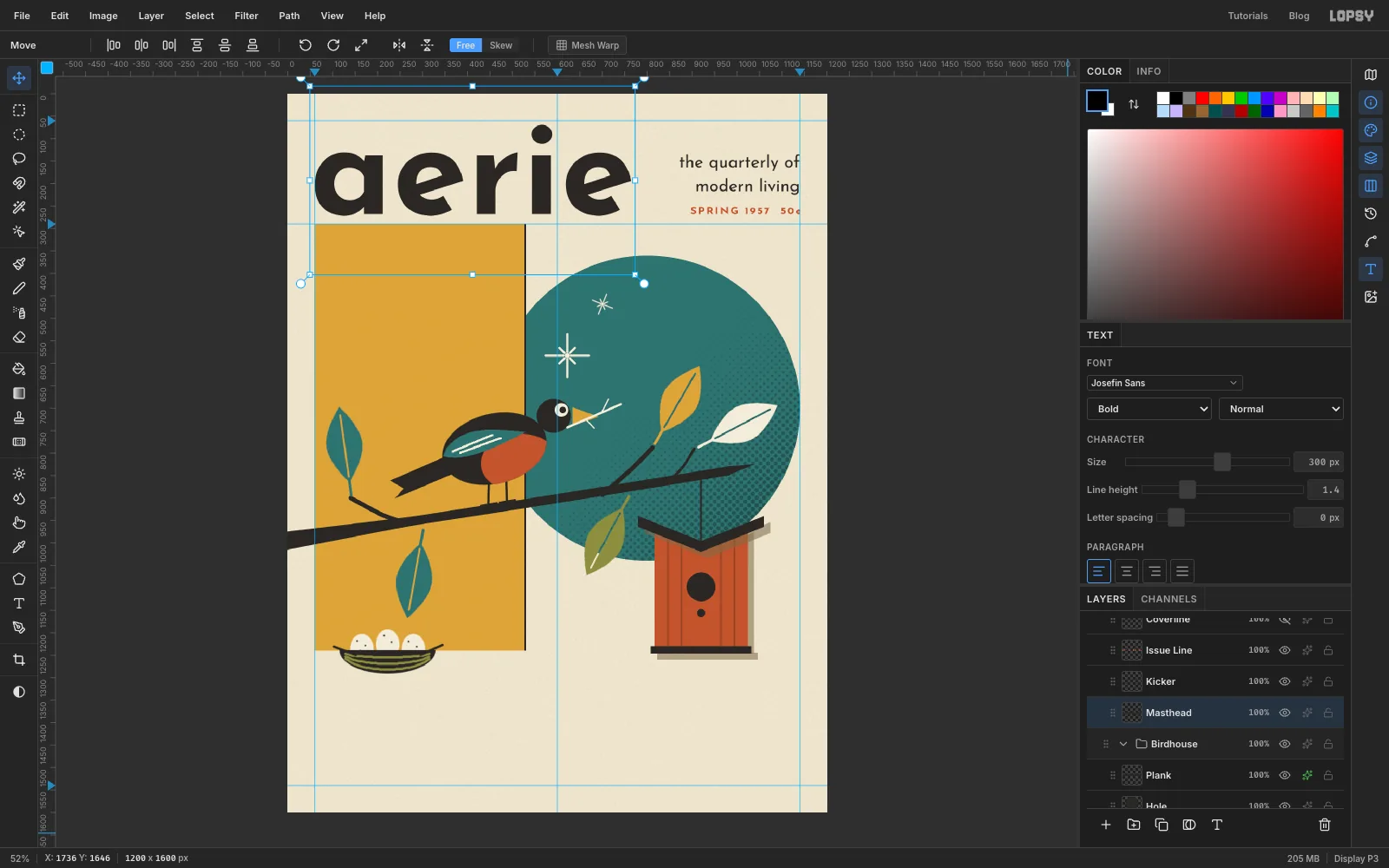Select the paint bucket fill tool
Image resolution: width=1389 pixels, height=868 pixels.
click(19, 369)
